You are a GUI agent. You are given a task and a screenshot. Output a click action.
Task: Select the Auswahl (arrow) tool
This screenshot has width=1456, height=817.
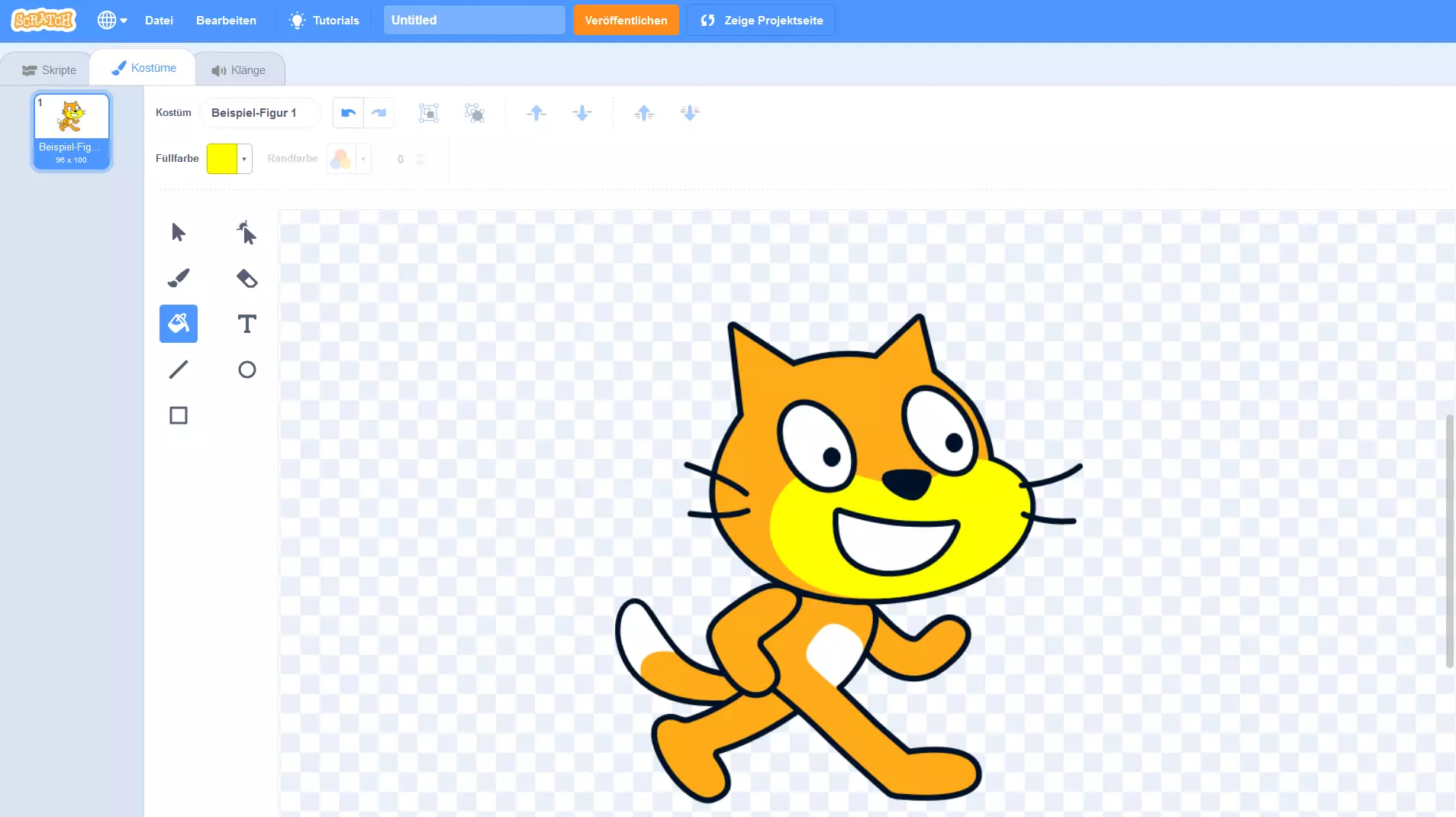179,231
